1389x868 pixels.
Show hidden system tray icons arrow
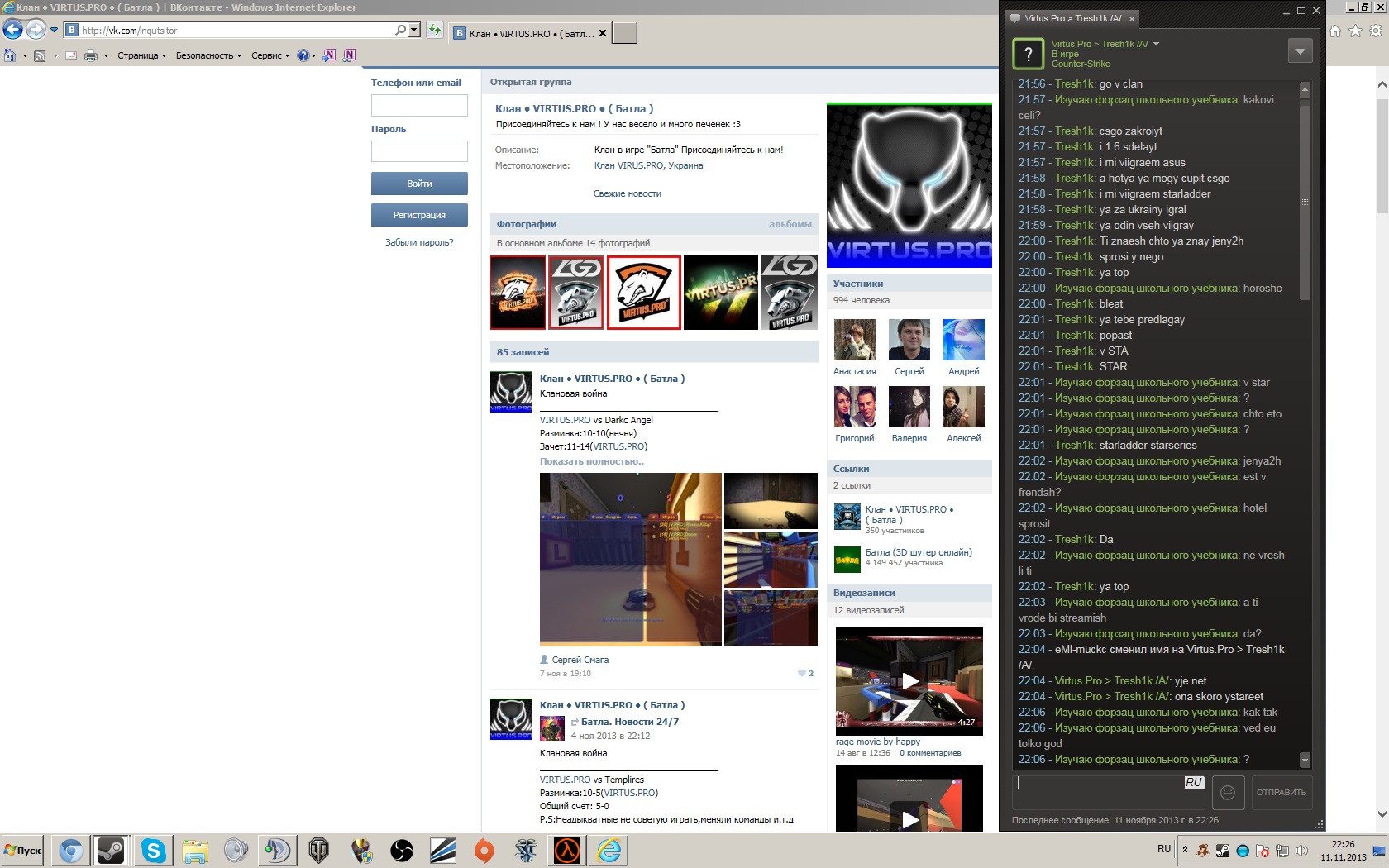coord(1185,850)
